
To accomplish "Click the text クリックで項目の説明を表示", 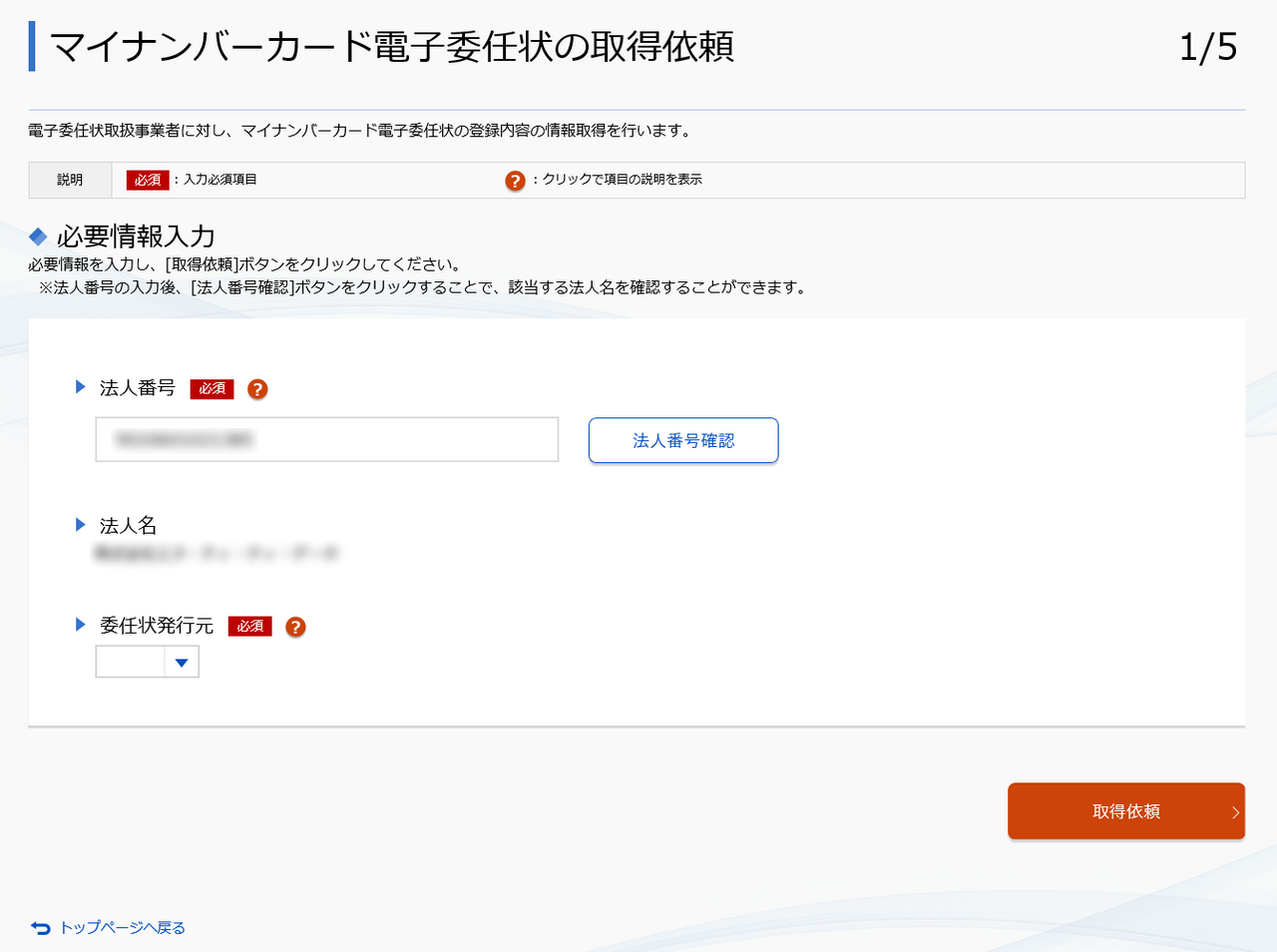I will coord(623,180).
